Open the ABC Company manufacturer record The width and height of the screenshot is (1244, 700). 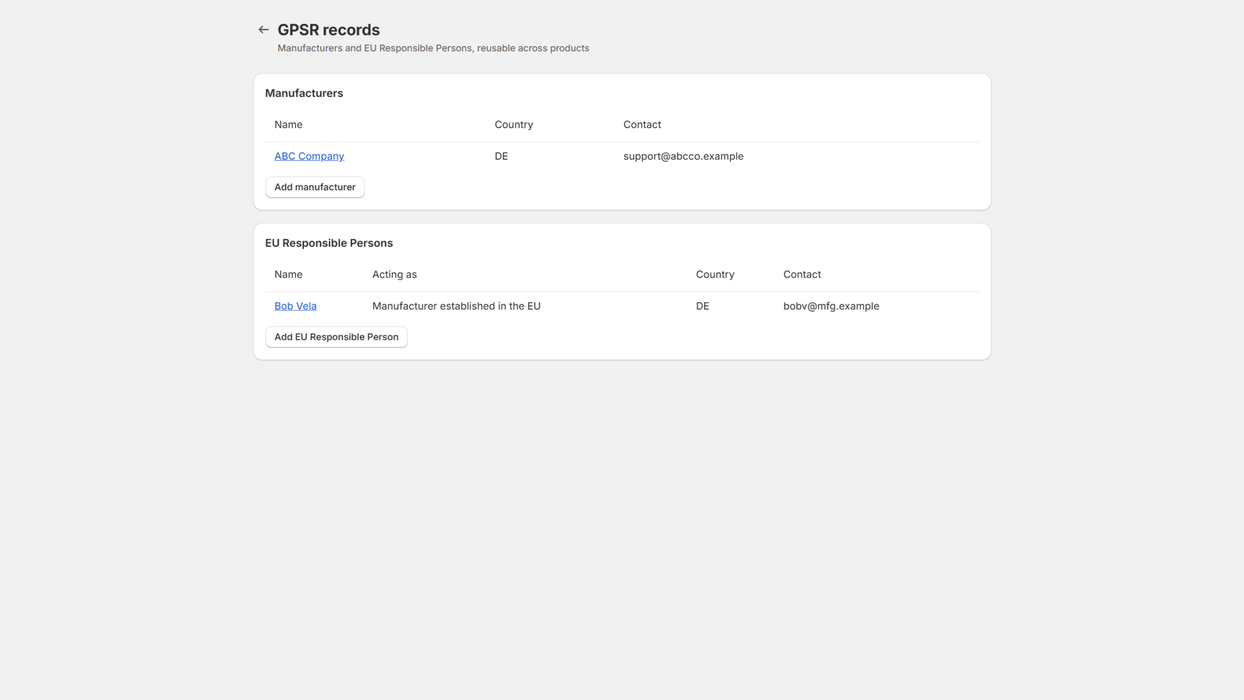(x=309, y=156)
